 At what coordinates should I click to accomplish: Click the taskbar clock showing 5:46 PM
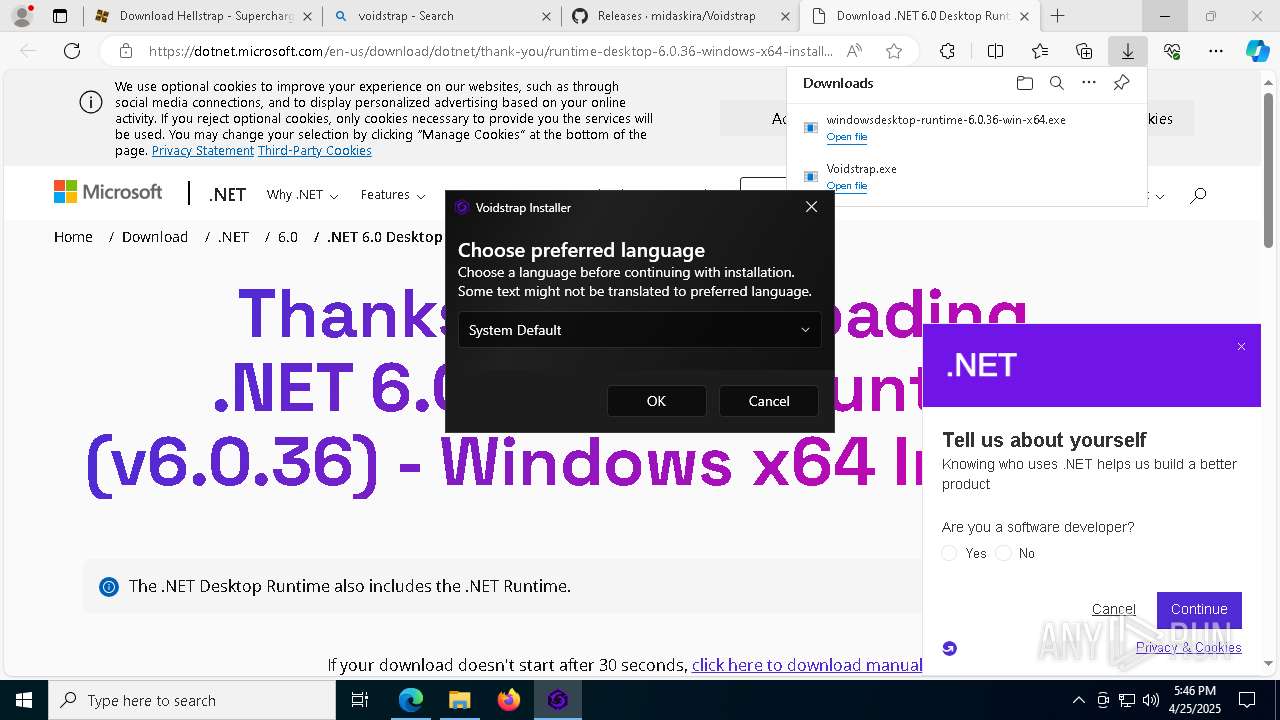click(x=1195, y=700)
